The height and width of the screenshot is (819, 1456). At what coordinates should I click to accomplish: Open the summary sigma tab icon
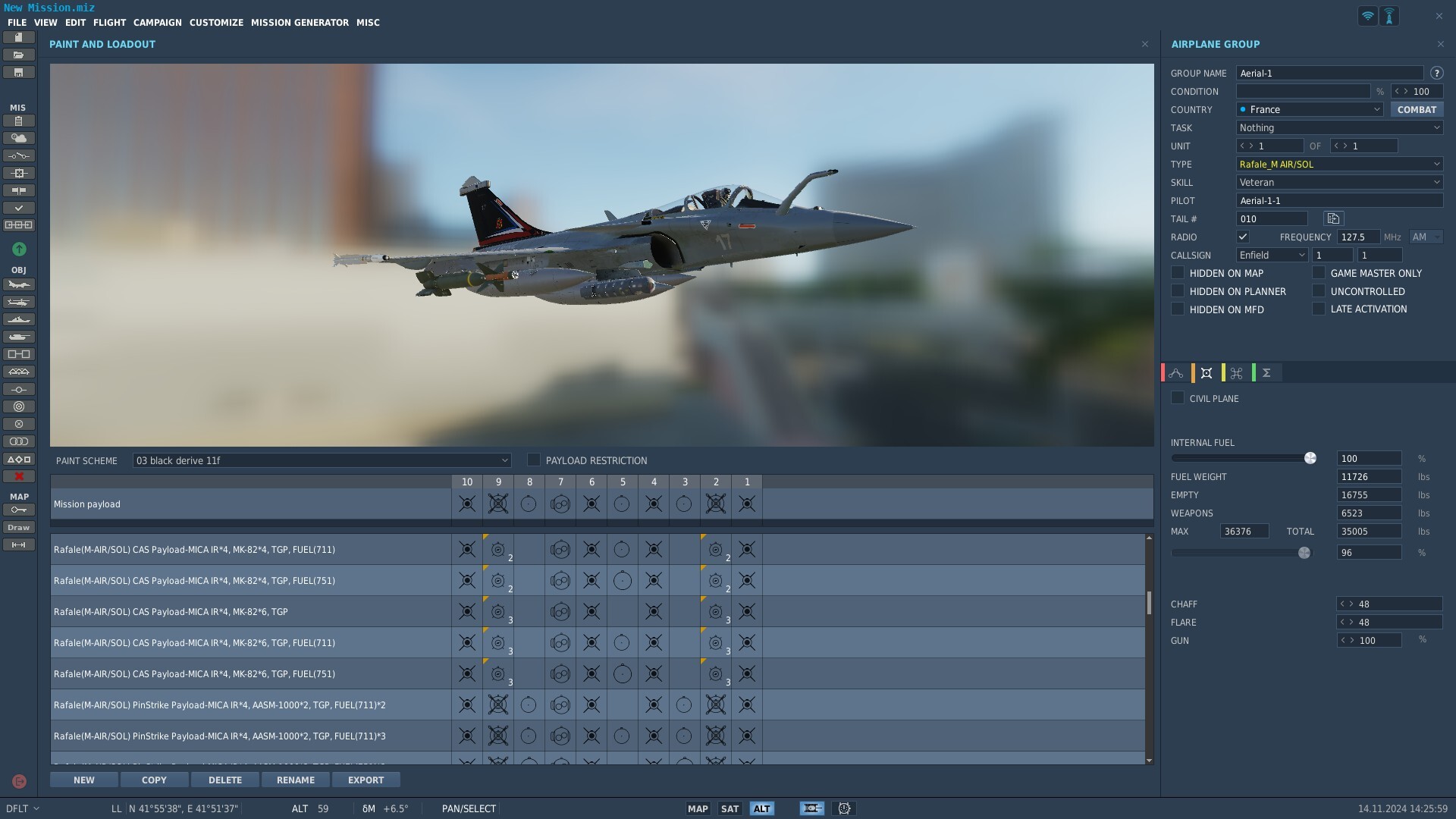pyautogui.click(x=1266, y=373)
